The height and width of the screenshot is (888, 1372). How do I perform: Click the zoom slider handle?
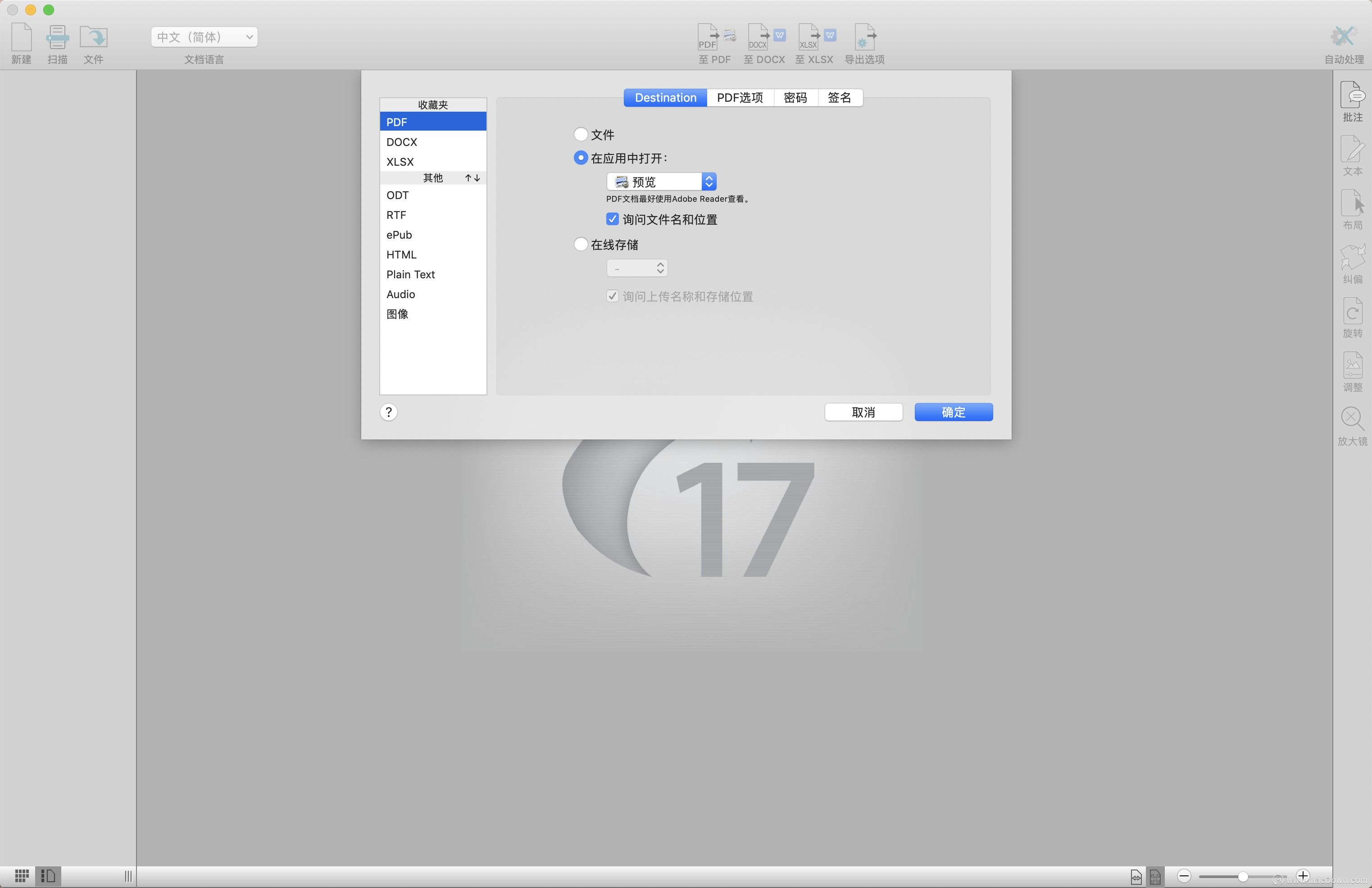1243,876
